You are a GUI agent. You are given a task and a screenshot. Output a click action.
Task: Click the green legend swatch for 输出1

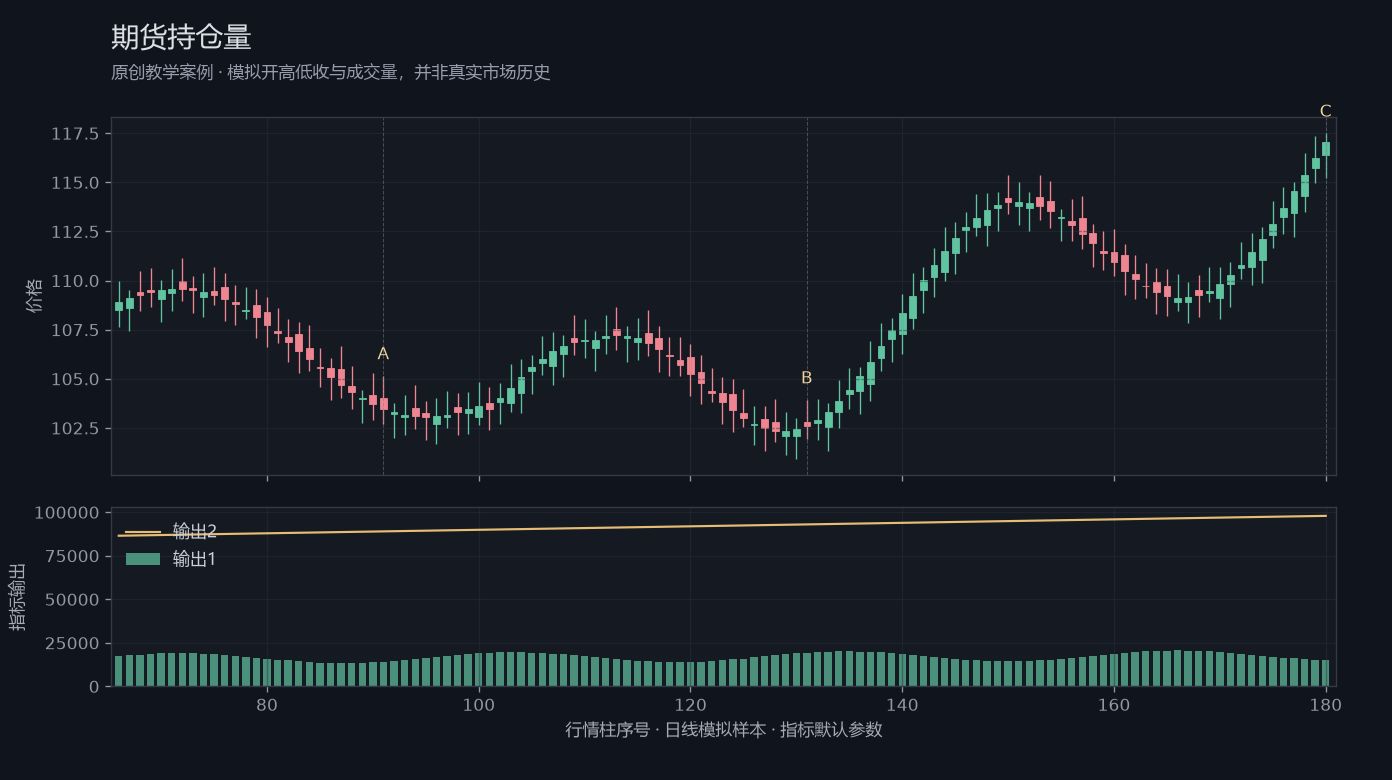coord(143,559)
